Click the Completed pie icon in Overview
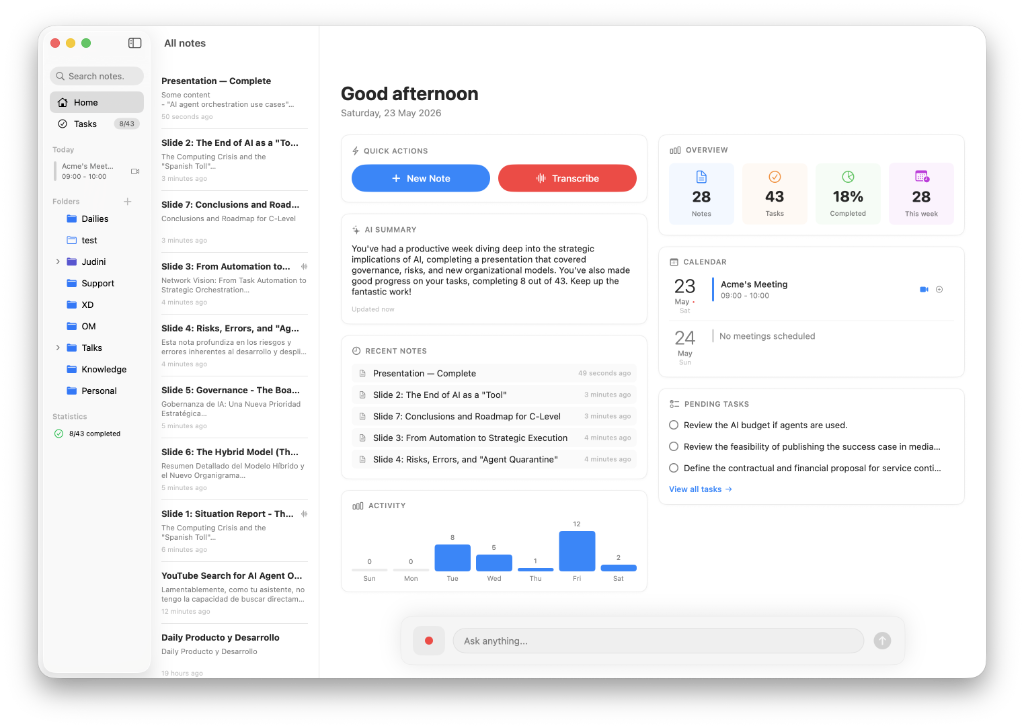This screenshot has height=728, width=1024. tap(848, 177)
